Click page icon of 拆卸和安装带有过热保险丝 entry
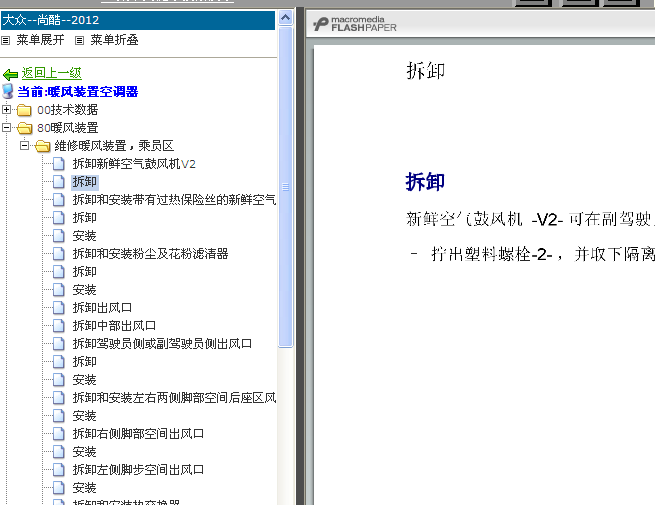The image size is (655, 505). [59, 200]
